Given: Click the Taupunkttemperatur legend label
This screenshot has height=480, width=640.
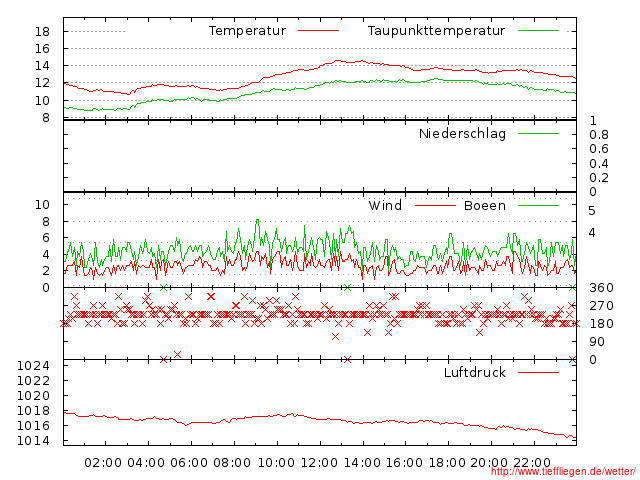Looking at the screenshot, I should [x=436, y=31].
